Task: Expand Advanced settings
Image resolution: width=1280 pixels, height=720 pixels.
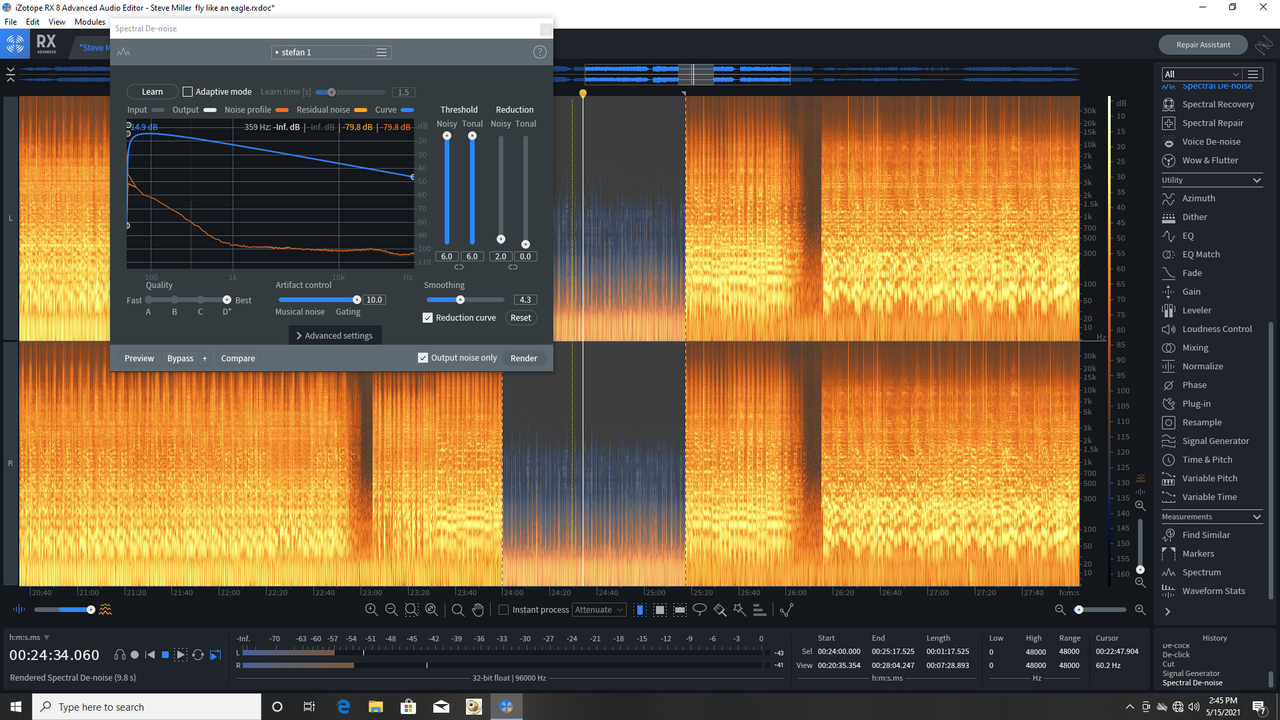Action: (334, 336)
